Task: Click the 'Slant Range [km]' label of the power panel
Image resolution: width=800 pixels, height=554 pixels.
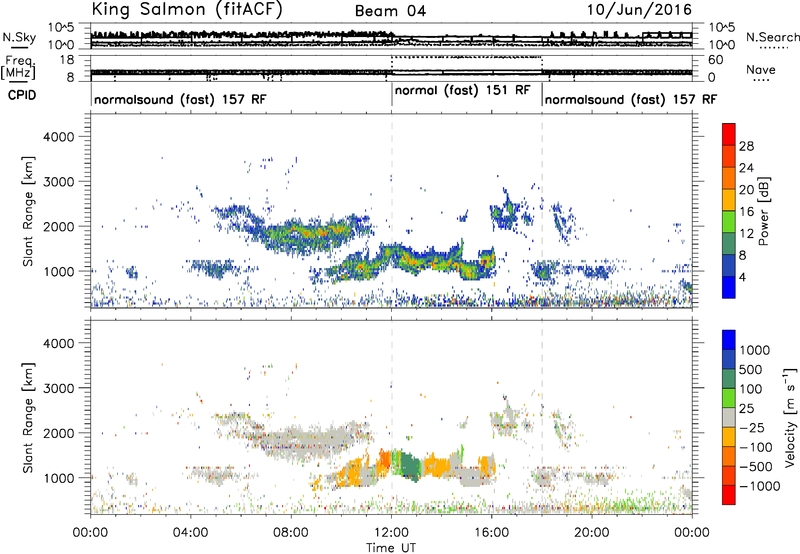Action: pos(28,211)
